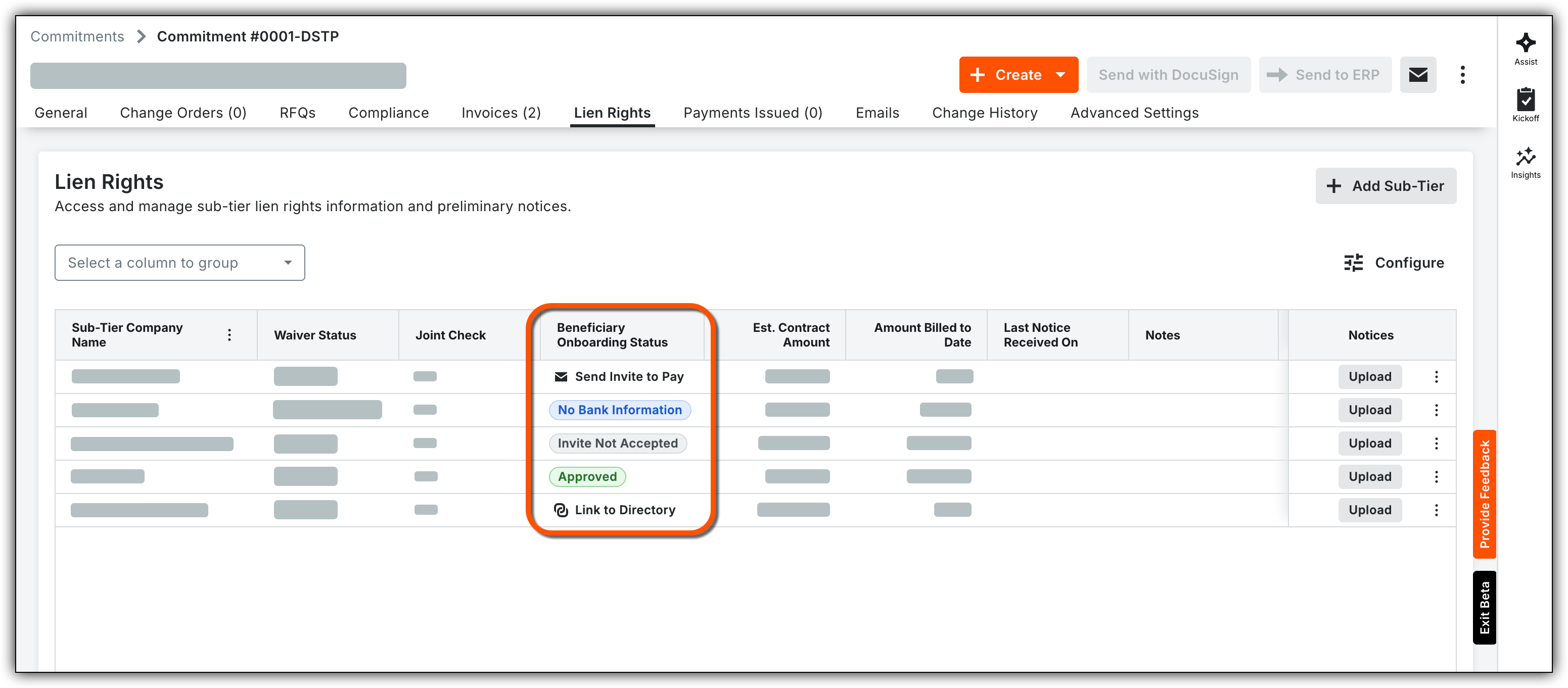Click the No Bank Information status badge
Viewport: 1568px width, 688px height.
tap(620, 410)
